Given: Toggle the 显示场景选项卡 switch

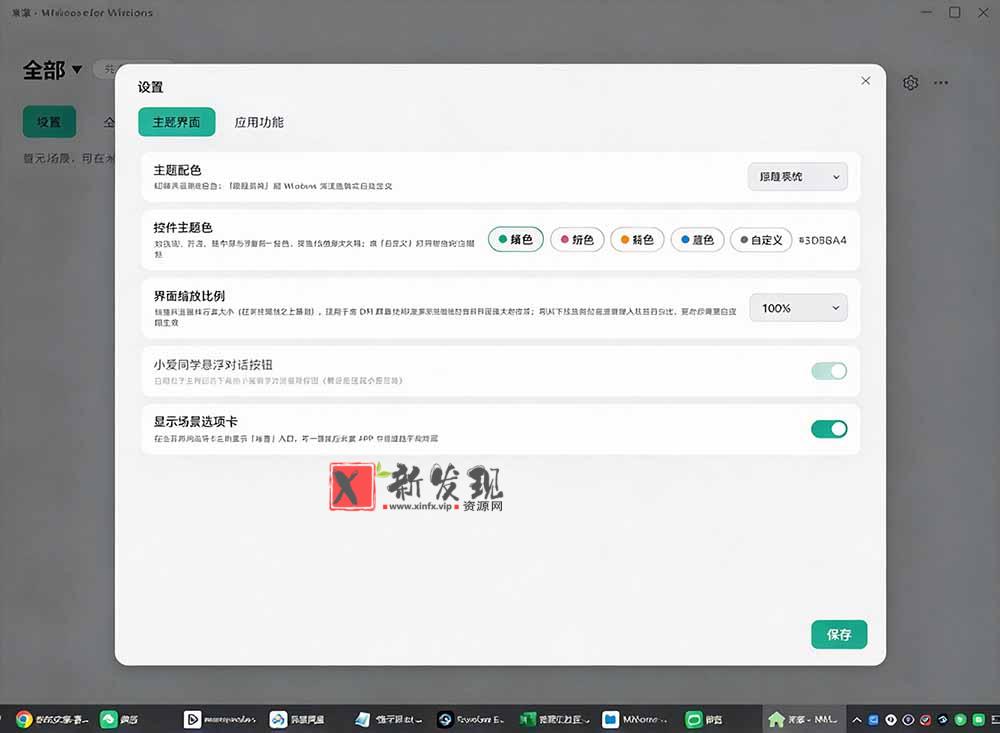Looking at the screenshot, I should pyautogui.click(x=829, y=429).
